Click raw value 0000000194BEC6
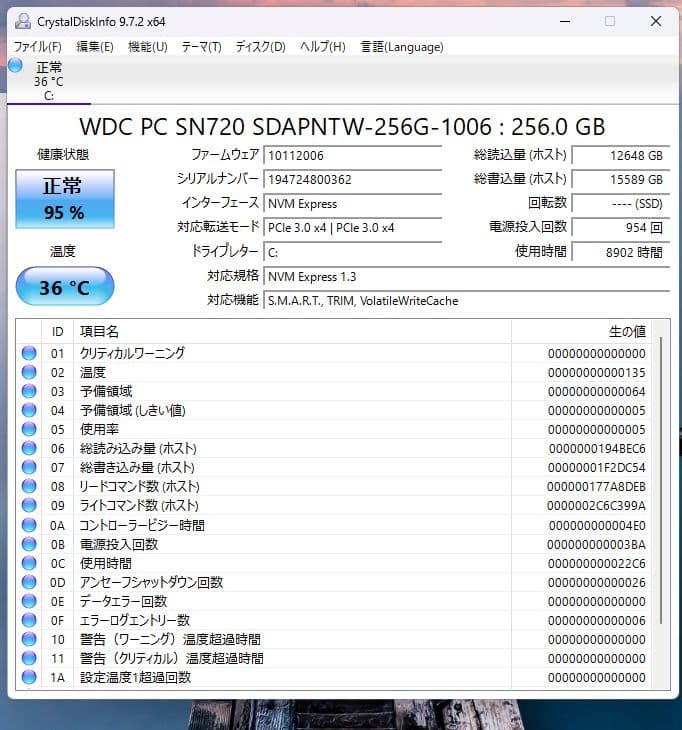The image size is (682, 730). pos(597,449)
